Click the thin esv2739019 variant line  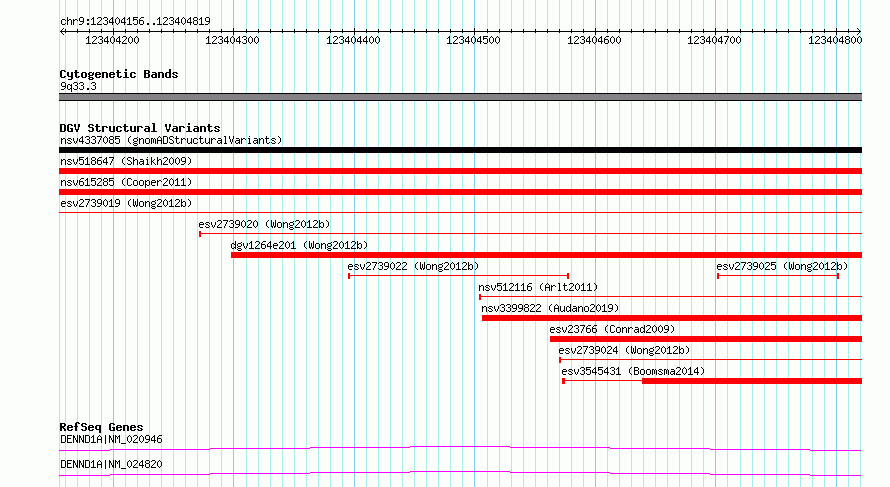[x=460, y=212]
